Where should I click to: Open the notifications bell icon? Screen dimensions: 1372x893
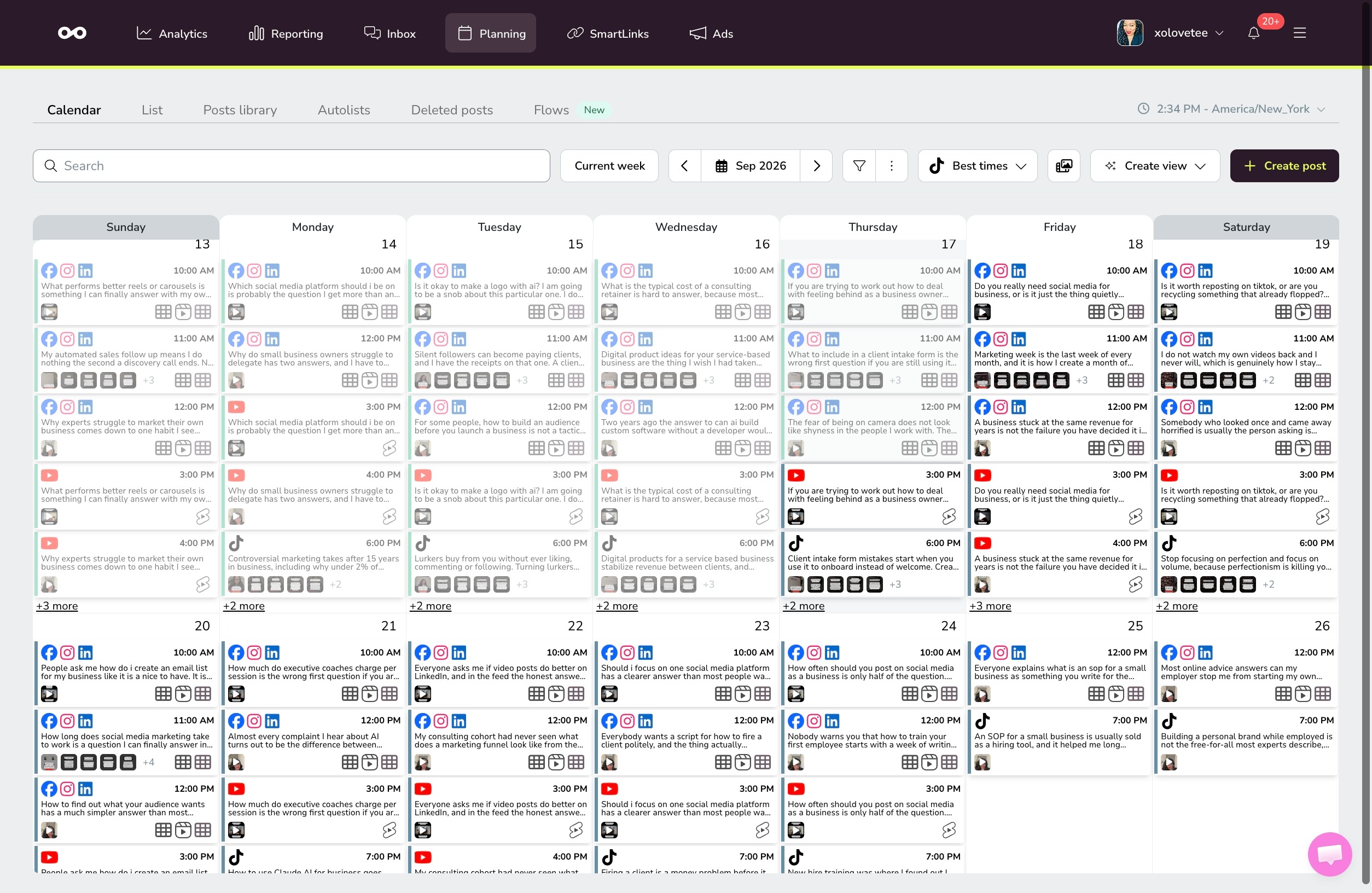point(1253,33)
